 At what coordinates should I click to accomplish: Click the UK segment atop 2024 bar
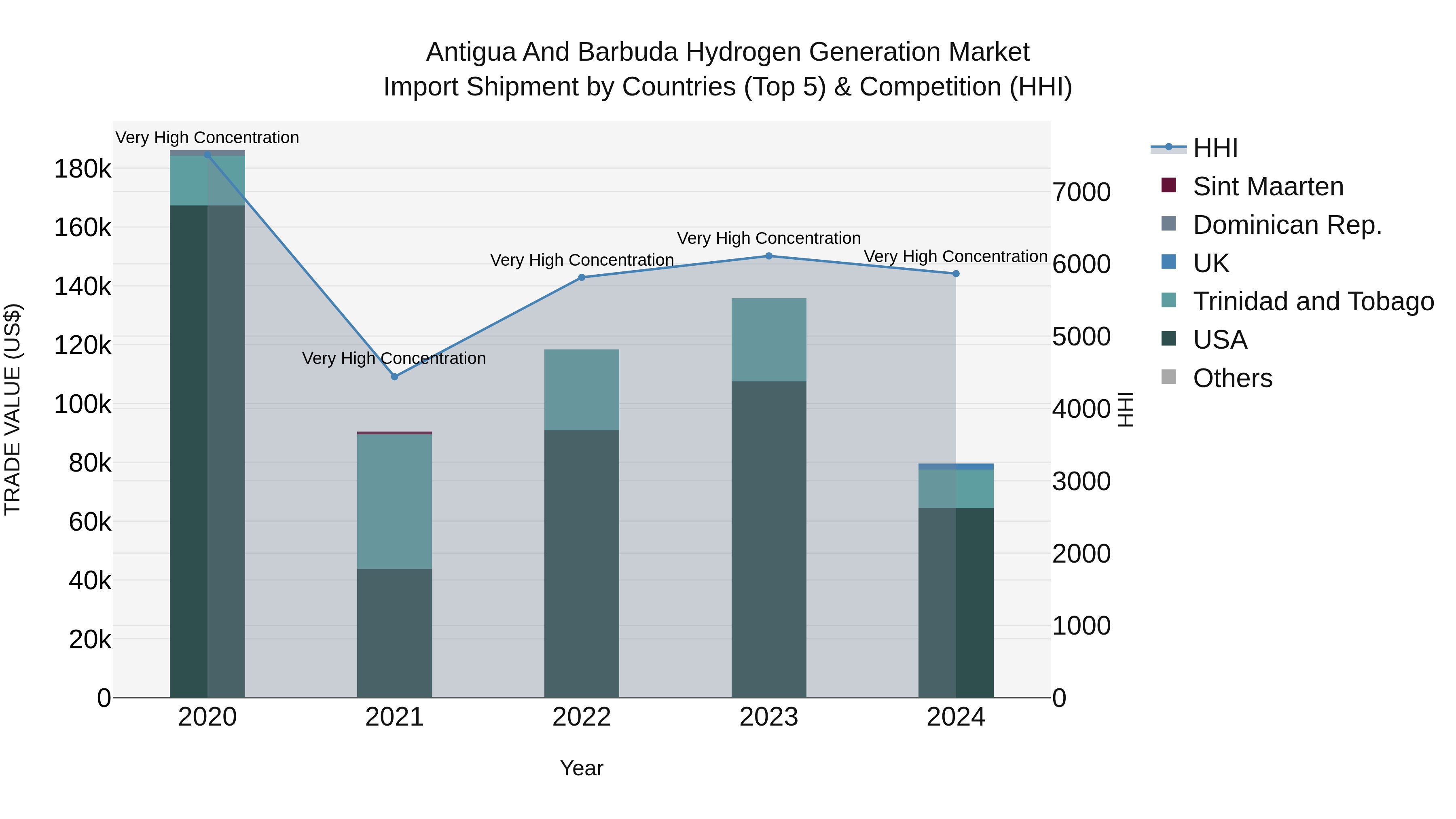(956, 467)
